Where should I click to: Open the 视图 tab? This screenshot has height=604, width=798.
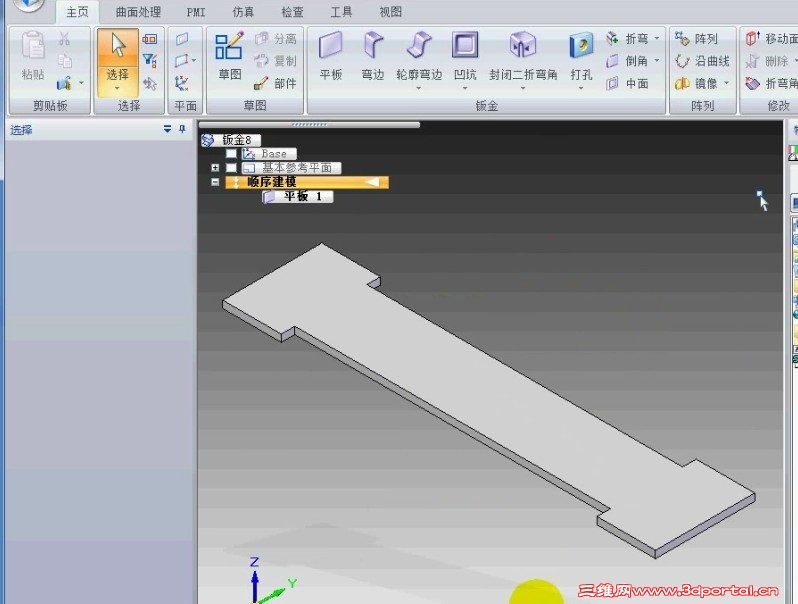[390, 12]
